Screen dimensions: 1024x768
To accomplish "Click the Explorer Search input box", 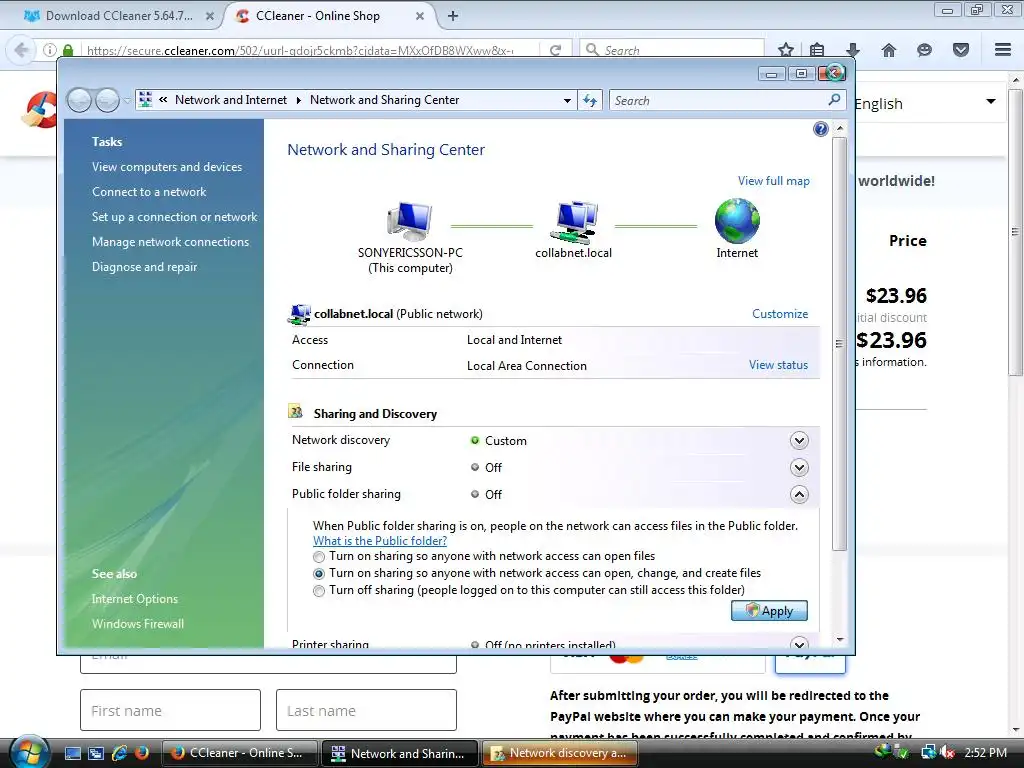I will click(718, 101).
